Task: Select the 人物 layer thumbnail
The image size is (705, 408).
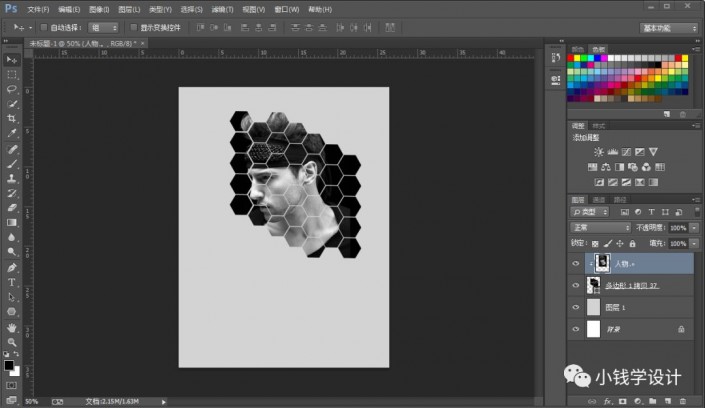Action: coord(601,263)
